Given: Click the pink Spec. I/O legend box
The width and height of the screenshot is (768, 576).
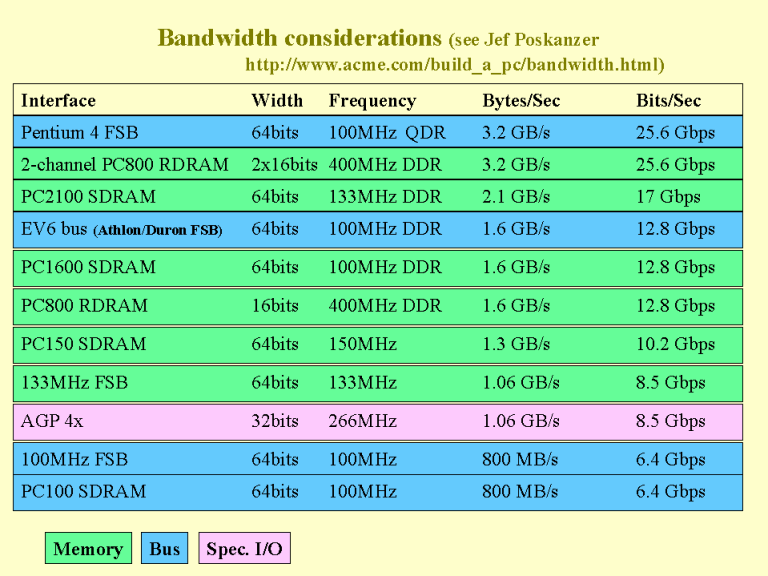Looking at the screenshot, I should point(244,548).
